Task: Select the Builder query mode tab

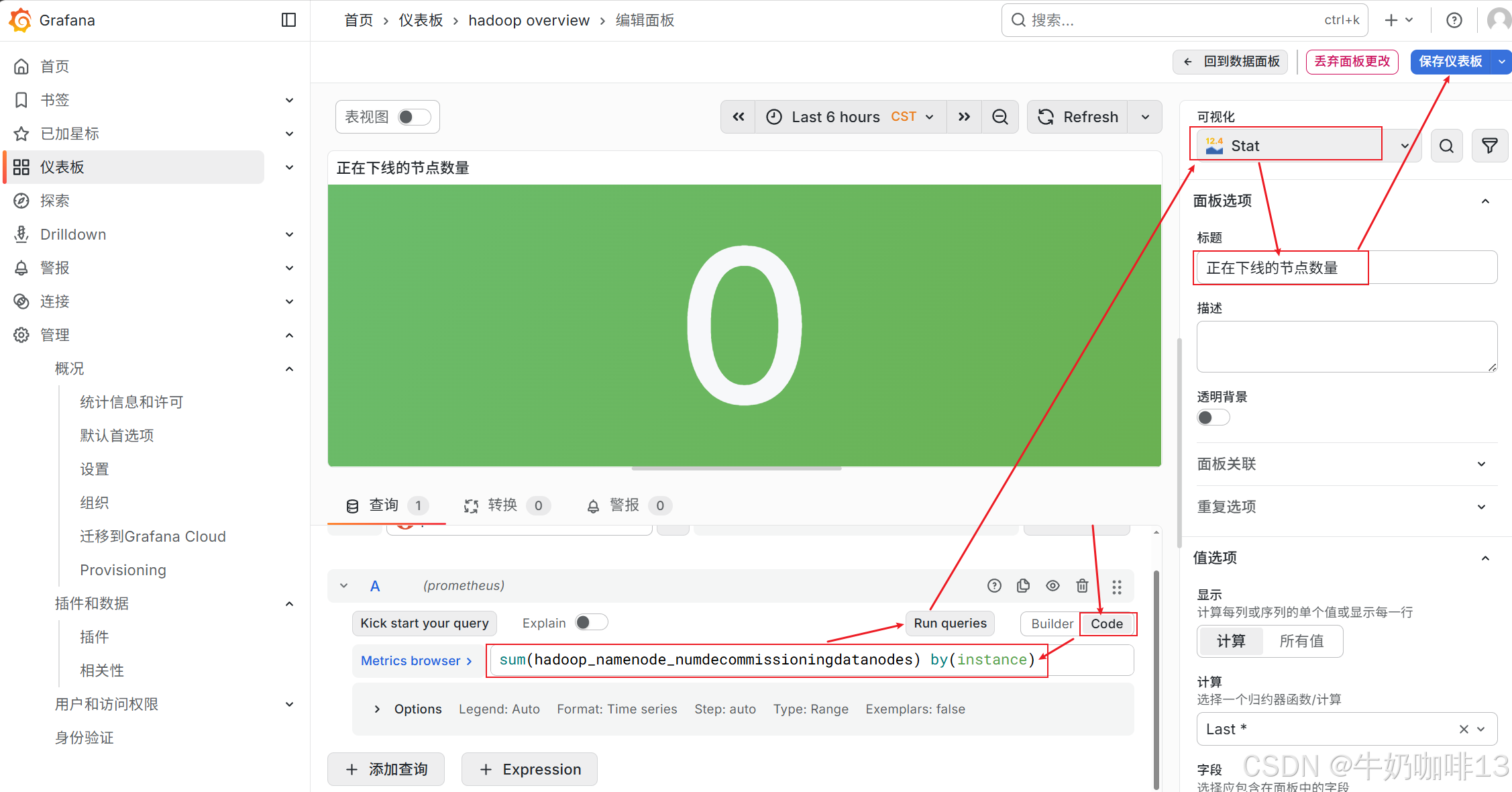Action: (1051, 624)
